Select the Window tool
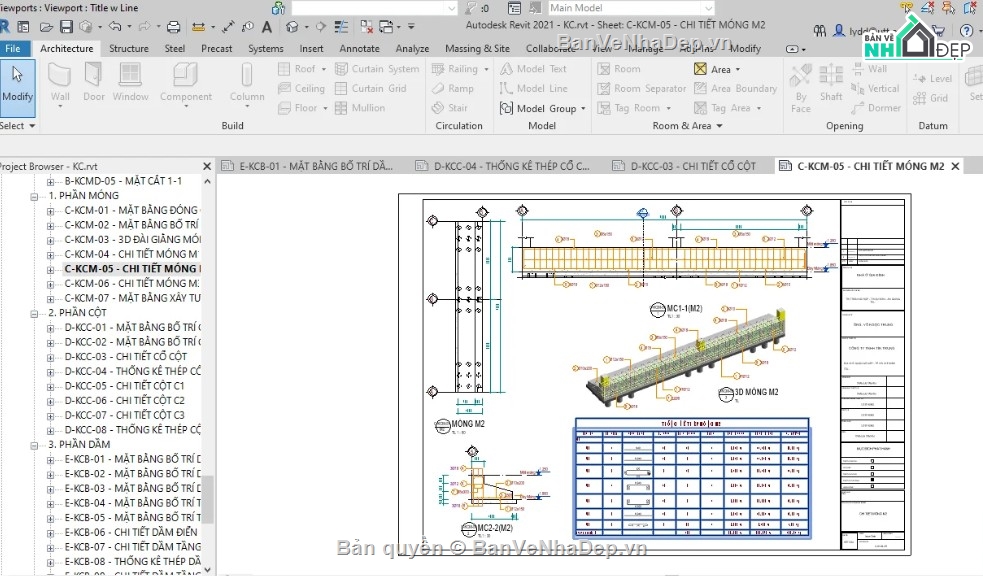This screenshot has height=576, width=983. point(130,82)
